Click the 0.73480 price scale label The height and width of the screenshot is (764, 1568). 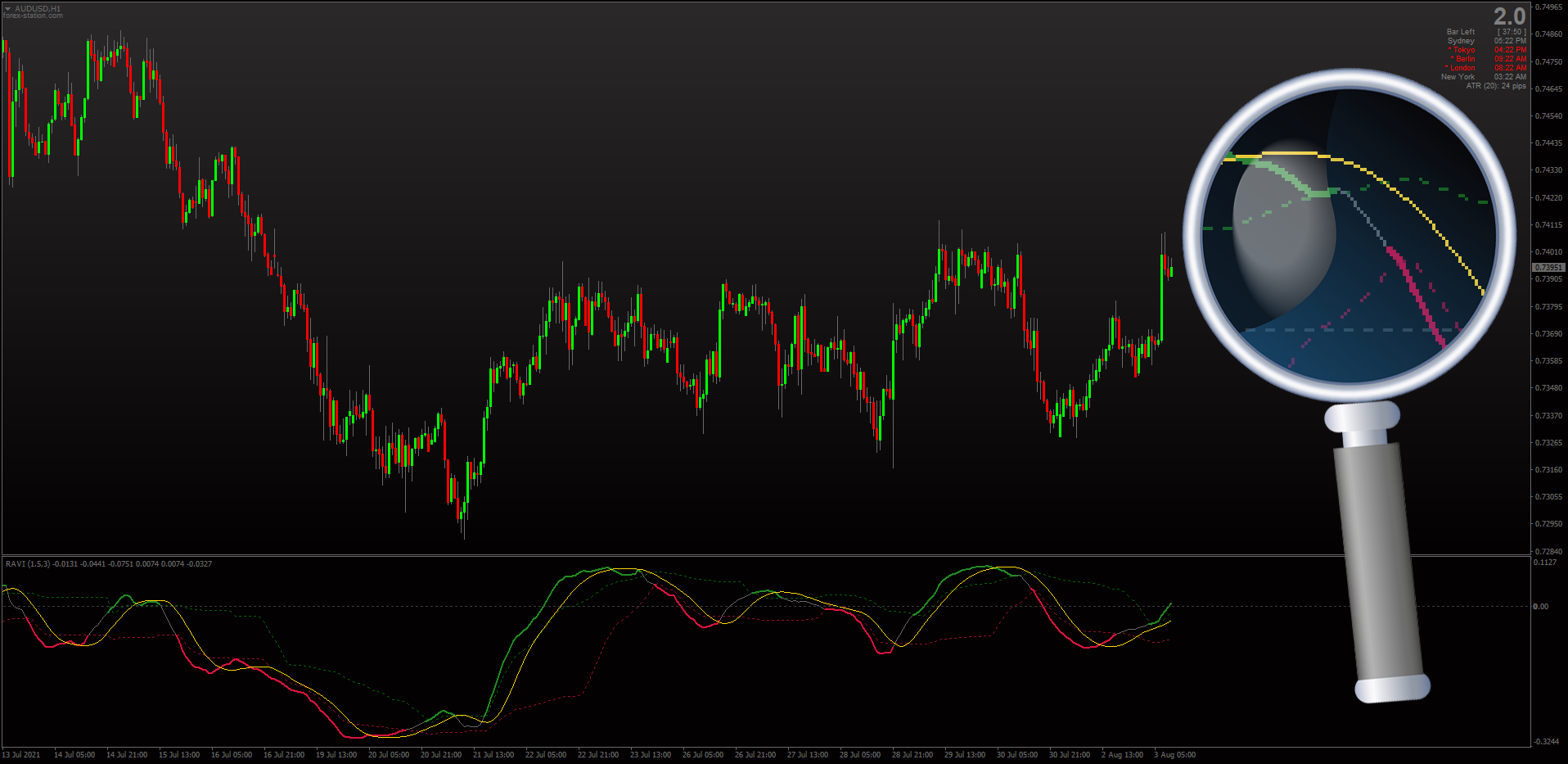(x=1549, y=388)
